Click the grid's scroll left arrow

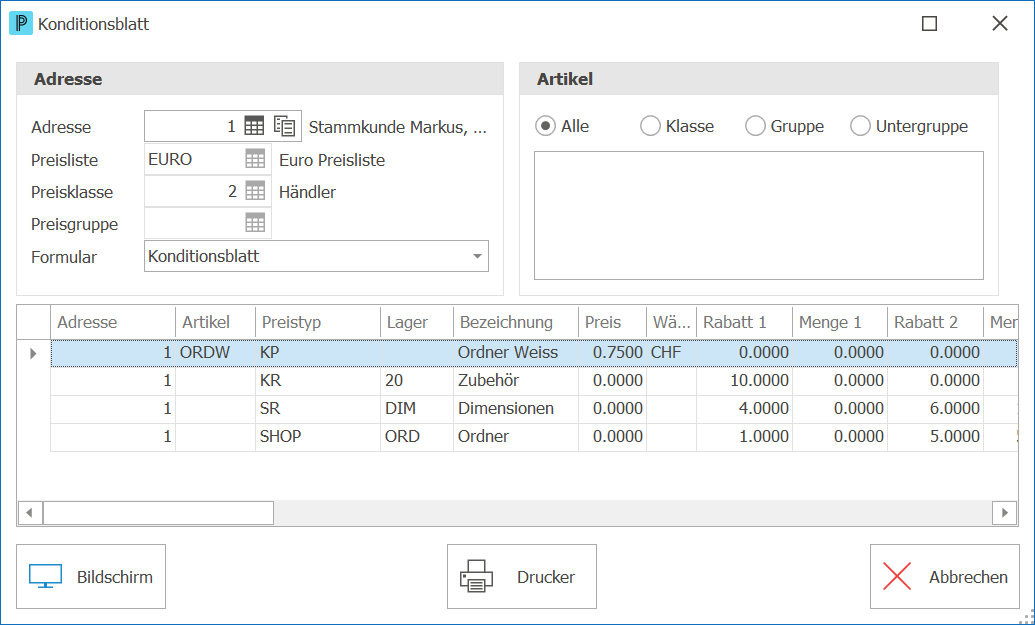[x=30, y=513]
